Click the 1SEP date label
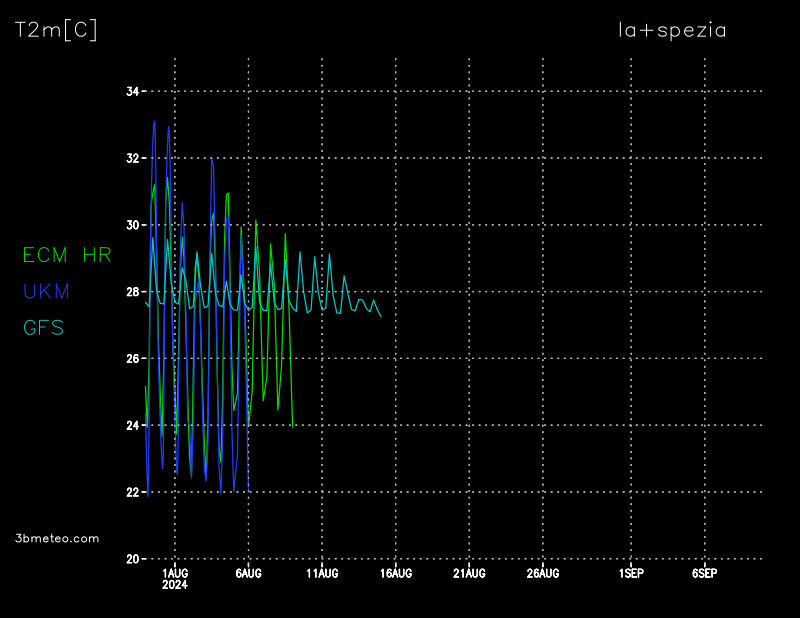This screenshot has width=800, height=618. (x=631, y=573)
